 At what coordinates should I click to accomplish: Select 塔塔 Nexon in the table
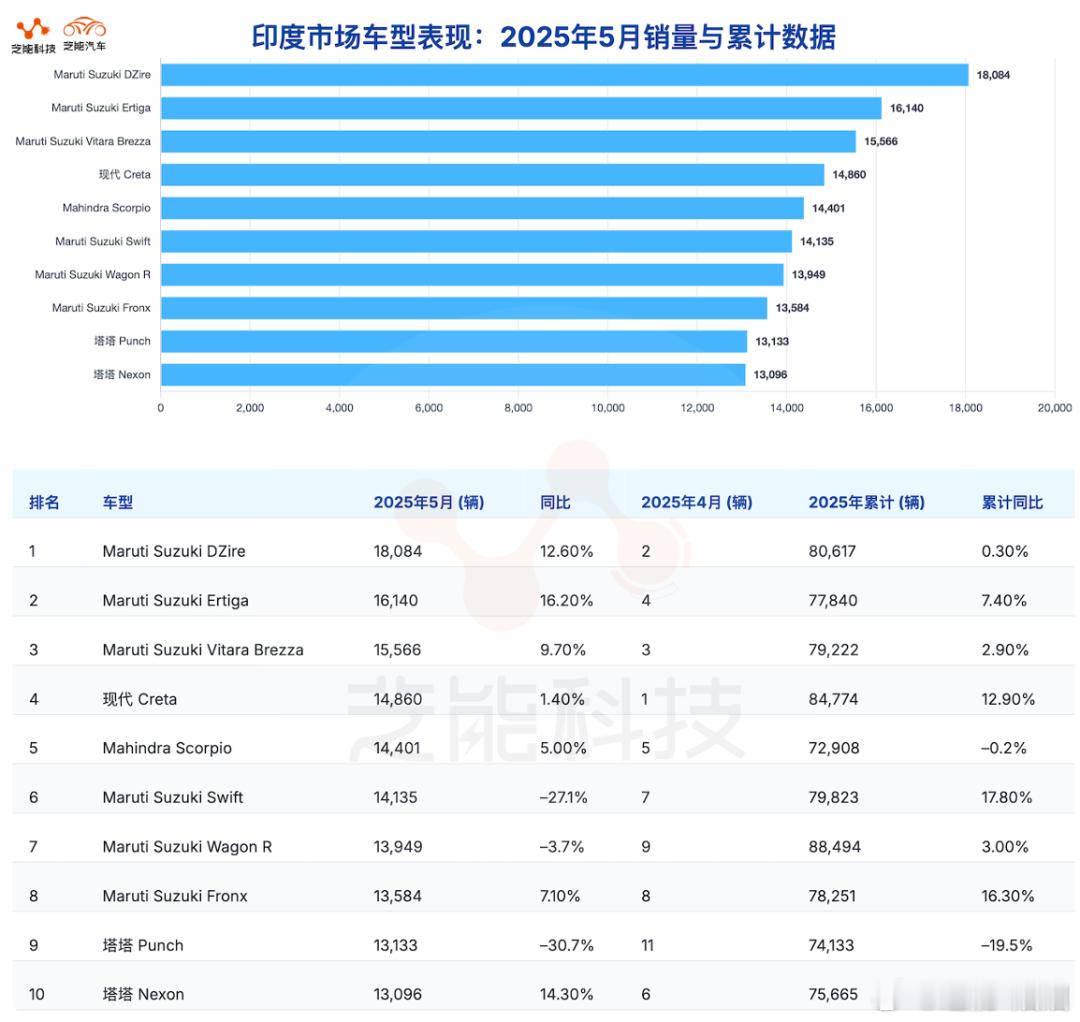[x=143, y=994]
